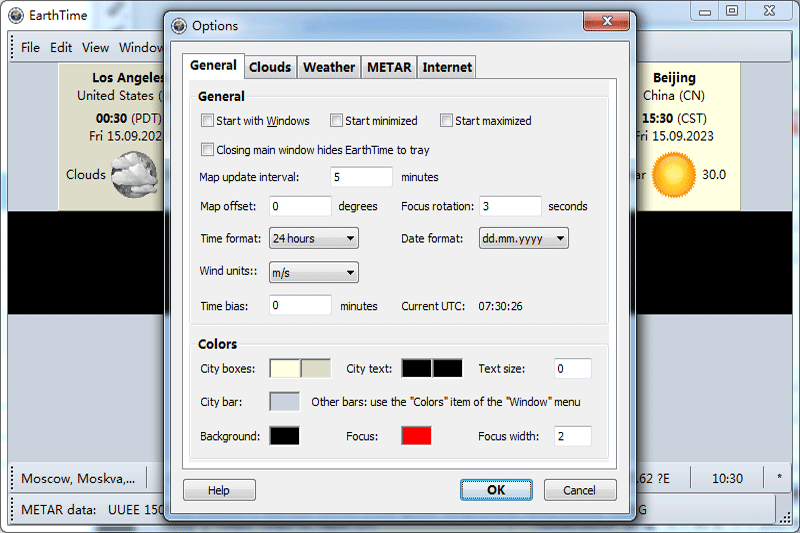Pick the red Focus color swatch

[x=416, y=436]
